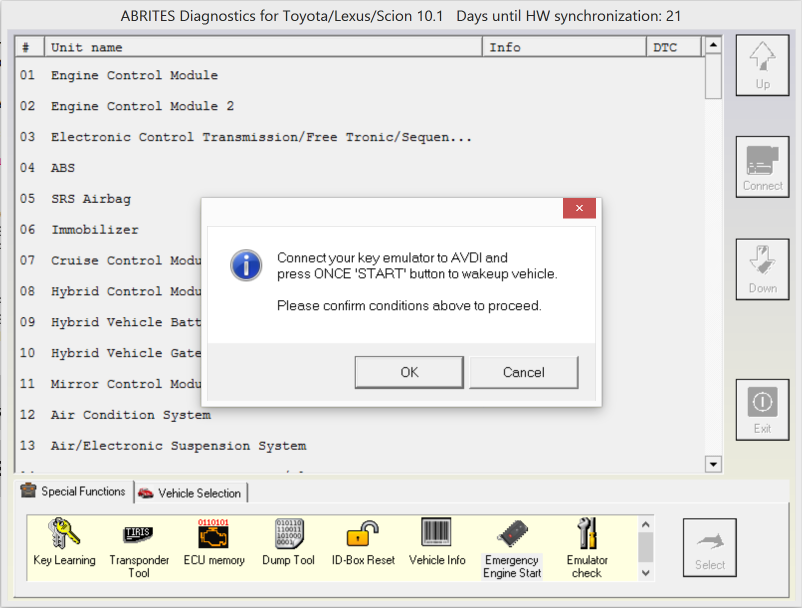This screenshot has width=802, height=608.
Task: Click the unit list scroll up arrow
Action: [x=713, y=45]
